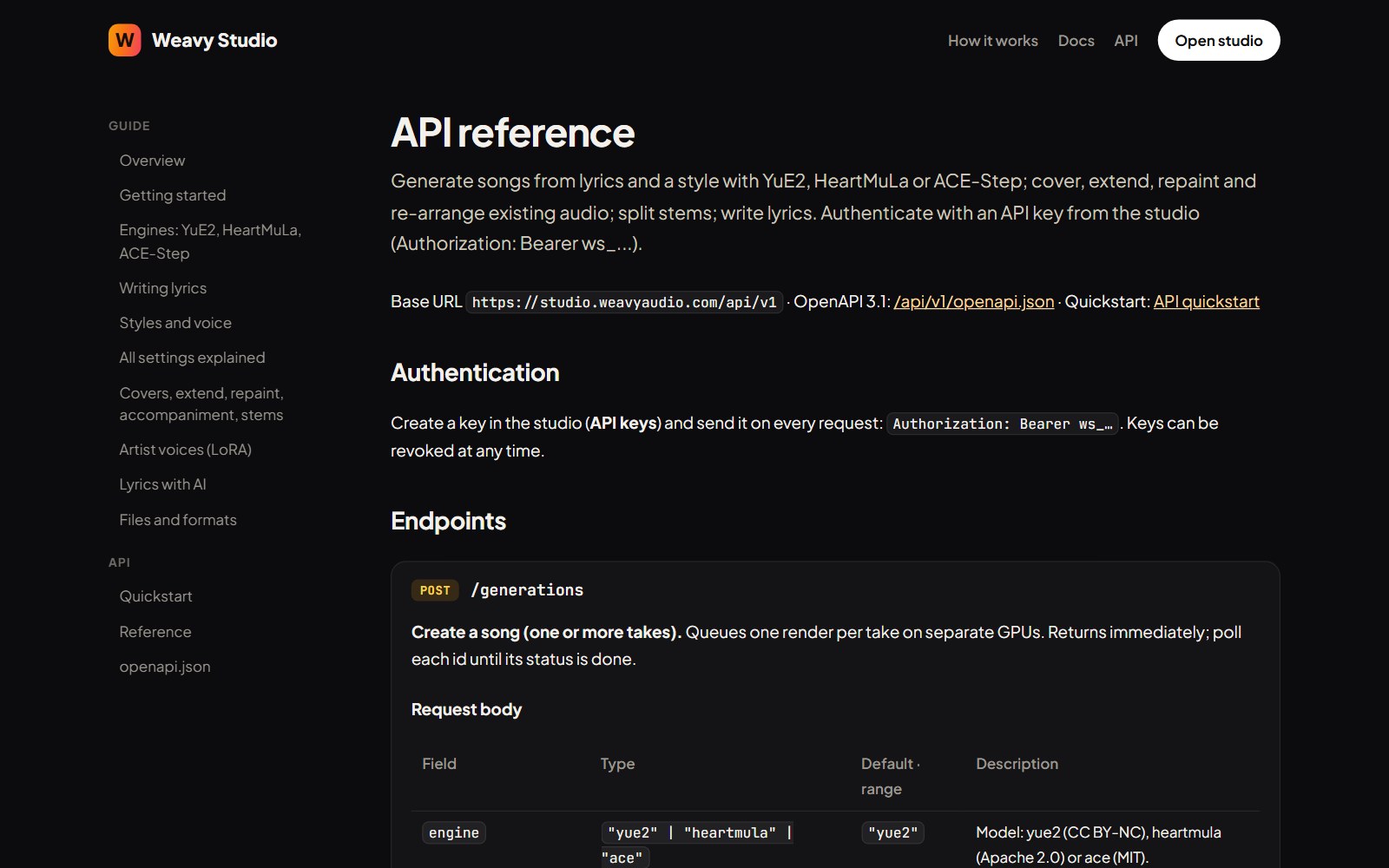The height and width of the screenshot is (868, 1389).
Task: Click the Authentication section heading
Action: click(475, 372)
